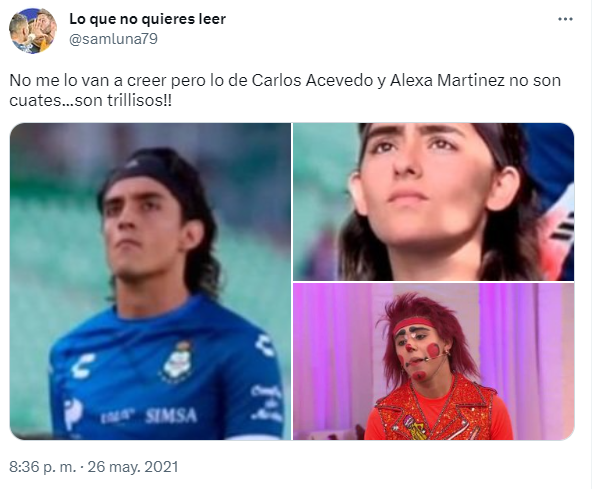Open the tweet timestamp 8:36 p. m.
Image resolution: width=596 pixels, height=489 pixels.
[43, 467]
